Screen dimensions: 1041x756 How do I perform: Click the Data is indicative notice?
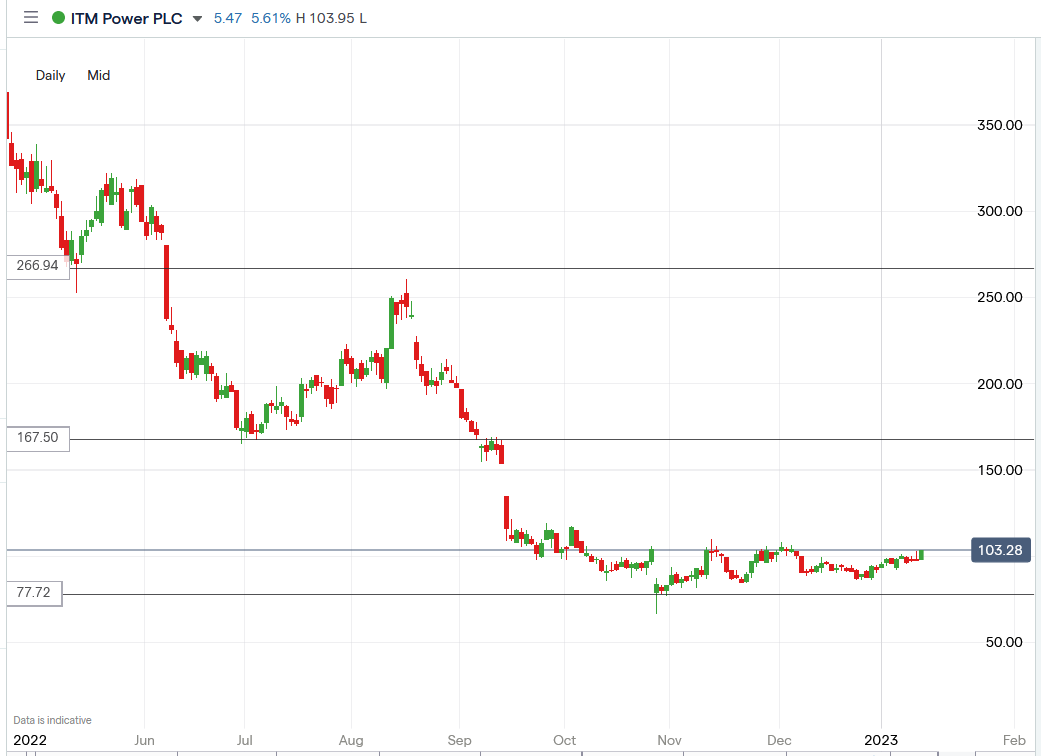click(52, 720)
